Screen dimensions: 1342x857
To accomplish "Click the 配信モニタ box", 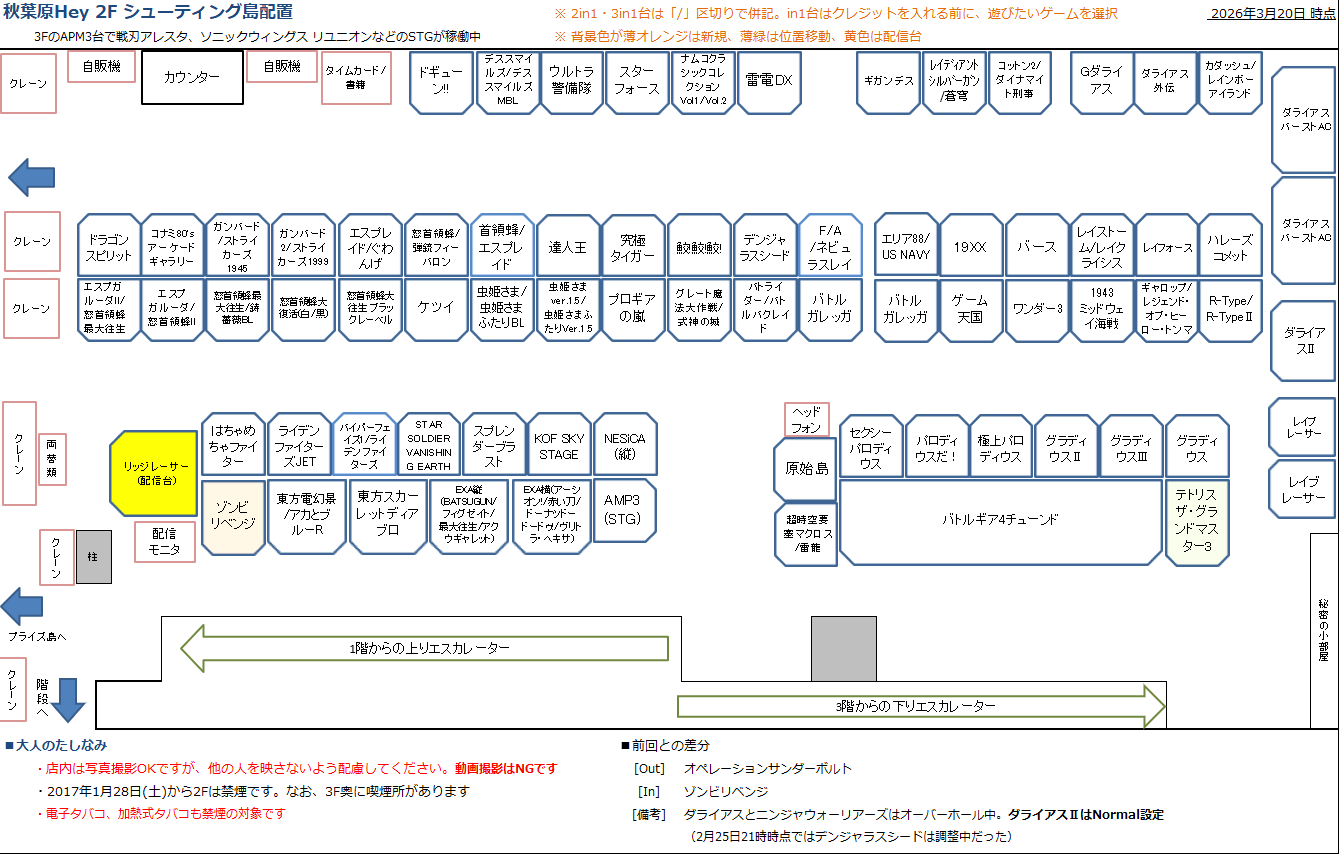I will (165, 542).
